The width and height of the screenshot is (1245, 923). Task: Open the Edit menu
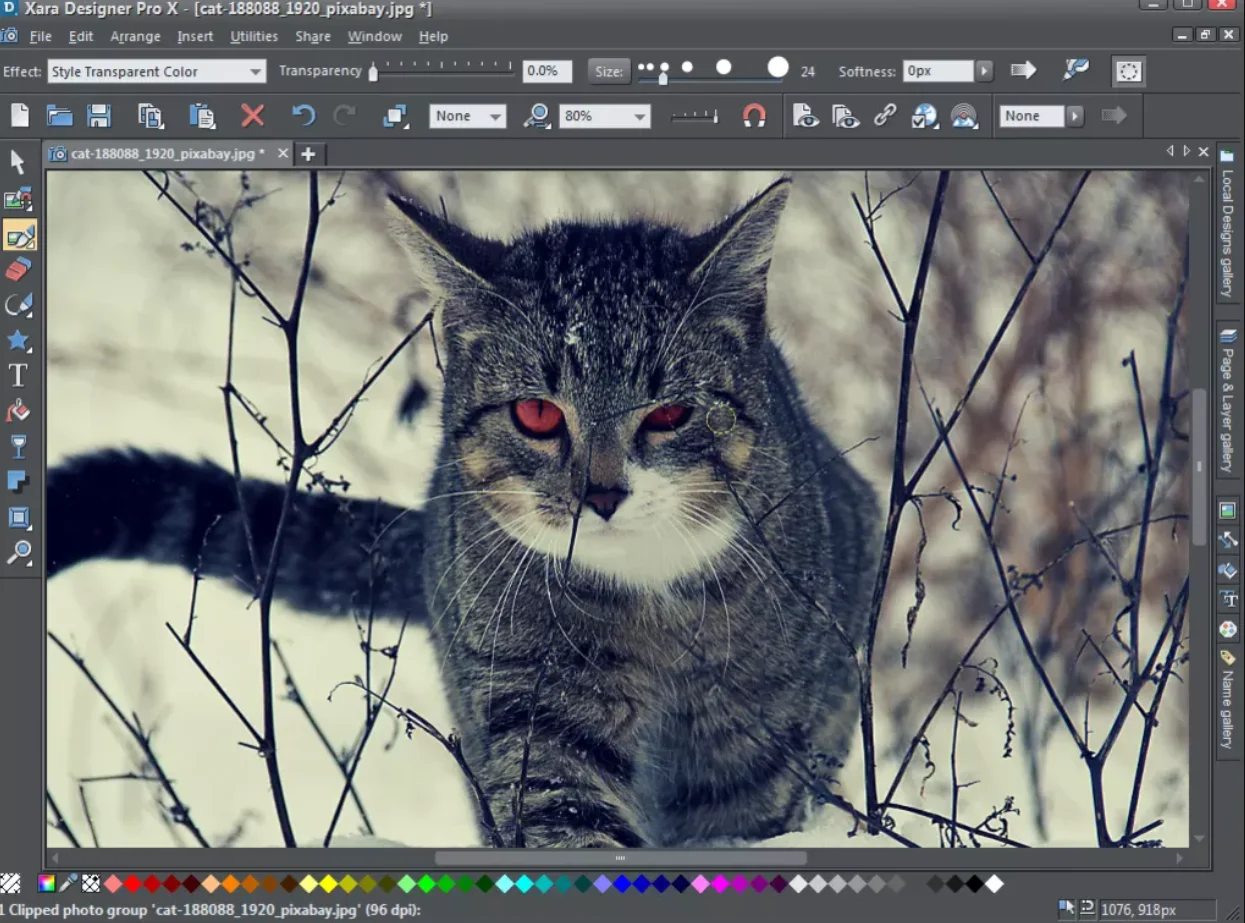[x=81, y=36]
